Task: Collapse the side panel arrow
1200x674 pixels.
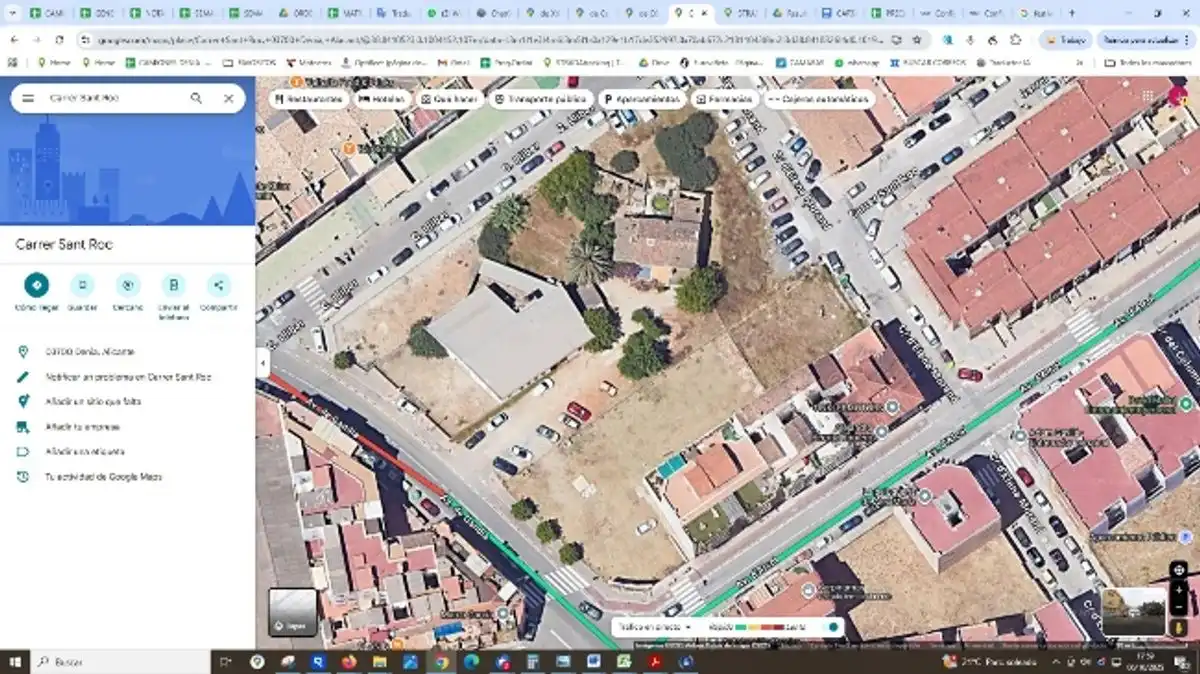Action: (x=263, y=362)
